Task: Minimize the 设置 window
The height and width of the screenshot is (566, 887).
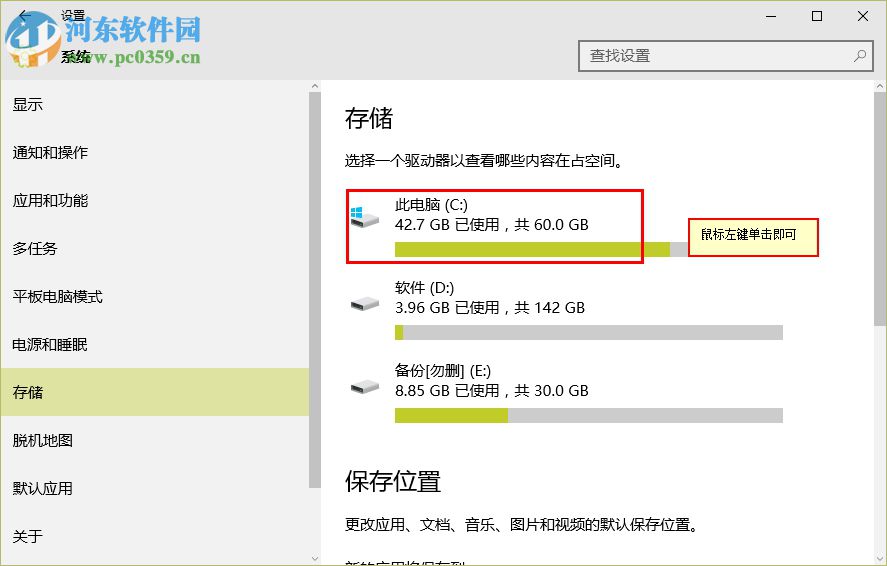Action: click(771, 16)
